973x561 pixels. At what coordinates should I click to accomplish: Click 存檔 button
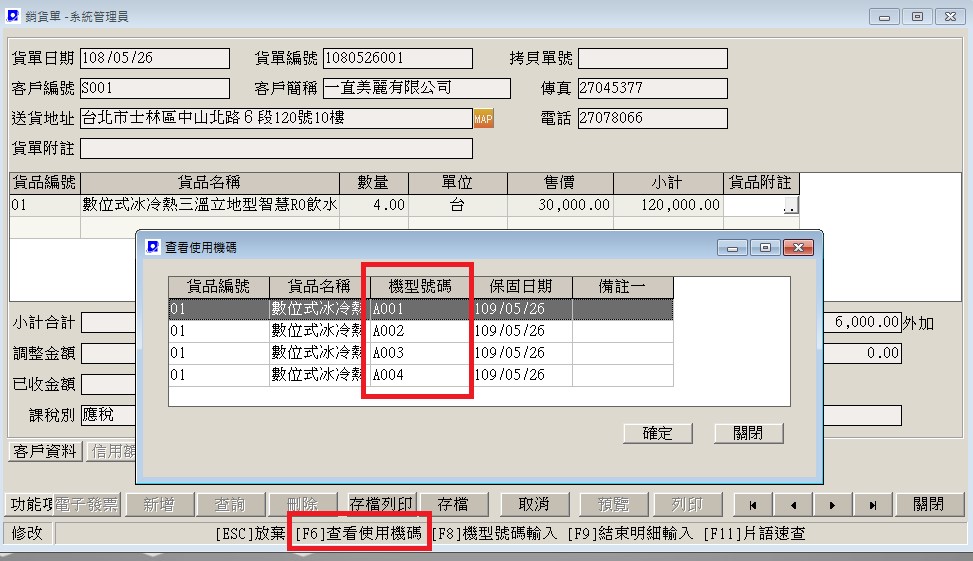coord(454,505)
